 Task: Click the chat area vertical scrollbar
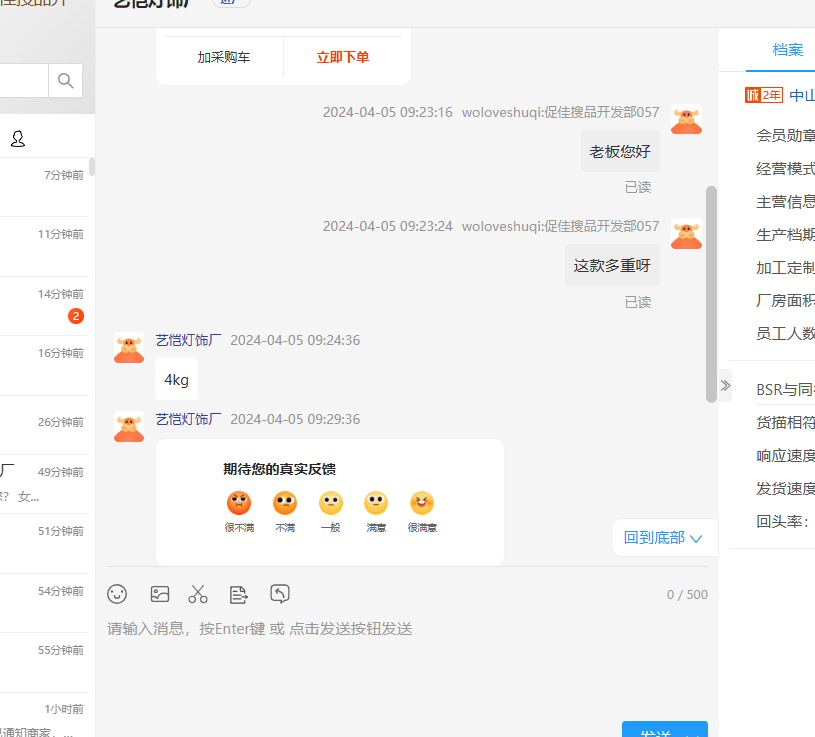coord(712,293)
